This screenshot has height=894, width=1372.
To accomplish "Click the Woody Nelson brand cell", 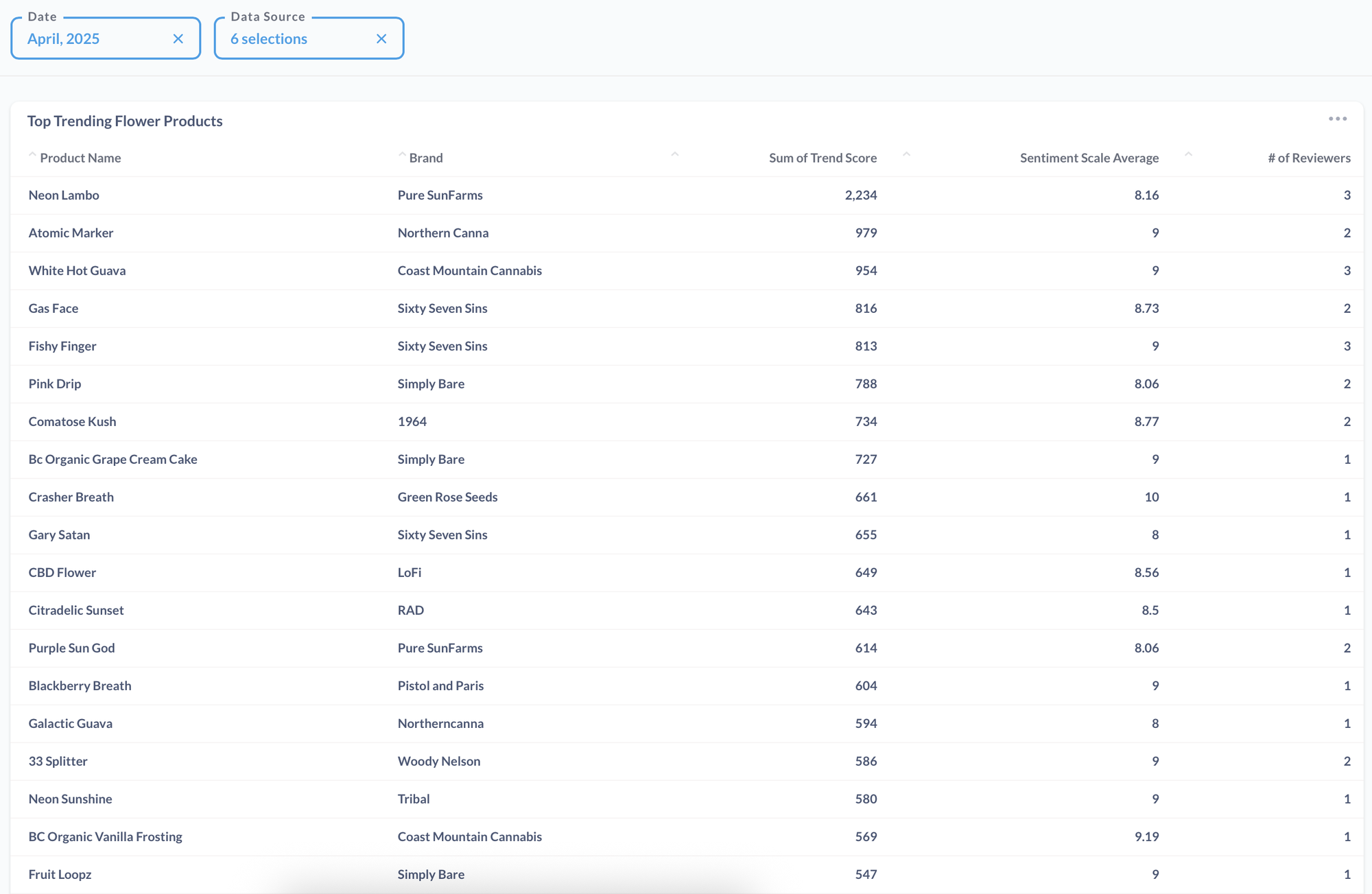I will coord(438,761).
